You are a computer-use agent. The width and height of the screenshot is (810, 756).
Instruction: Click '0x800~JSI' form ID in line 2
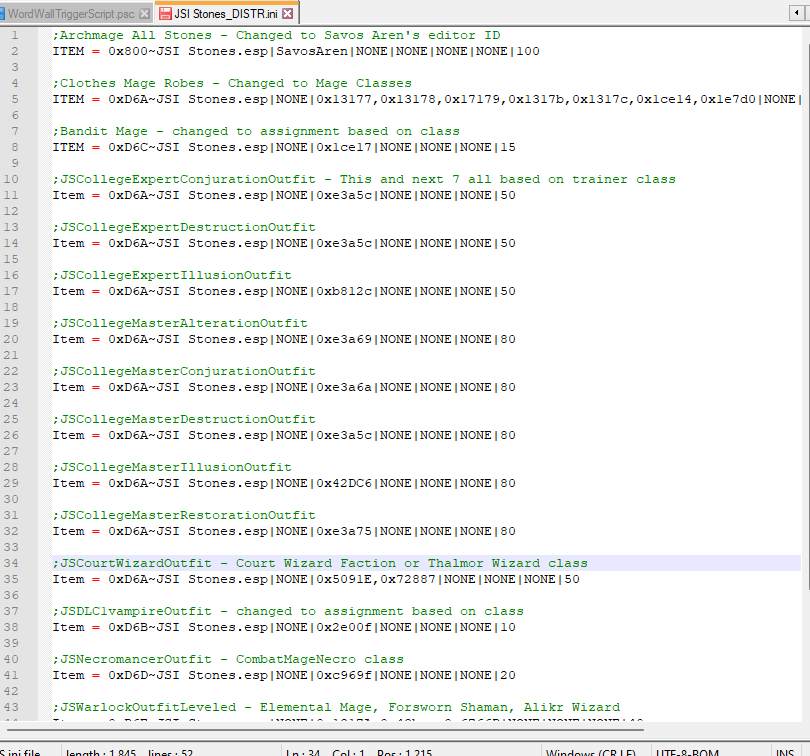pyautogui.click(x=144, y=51)
